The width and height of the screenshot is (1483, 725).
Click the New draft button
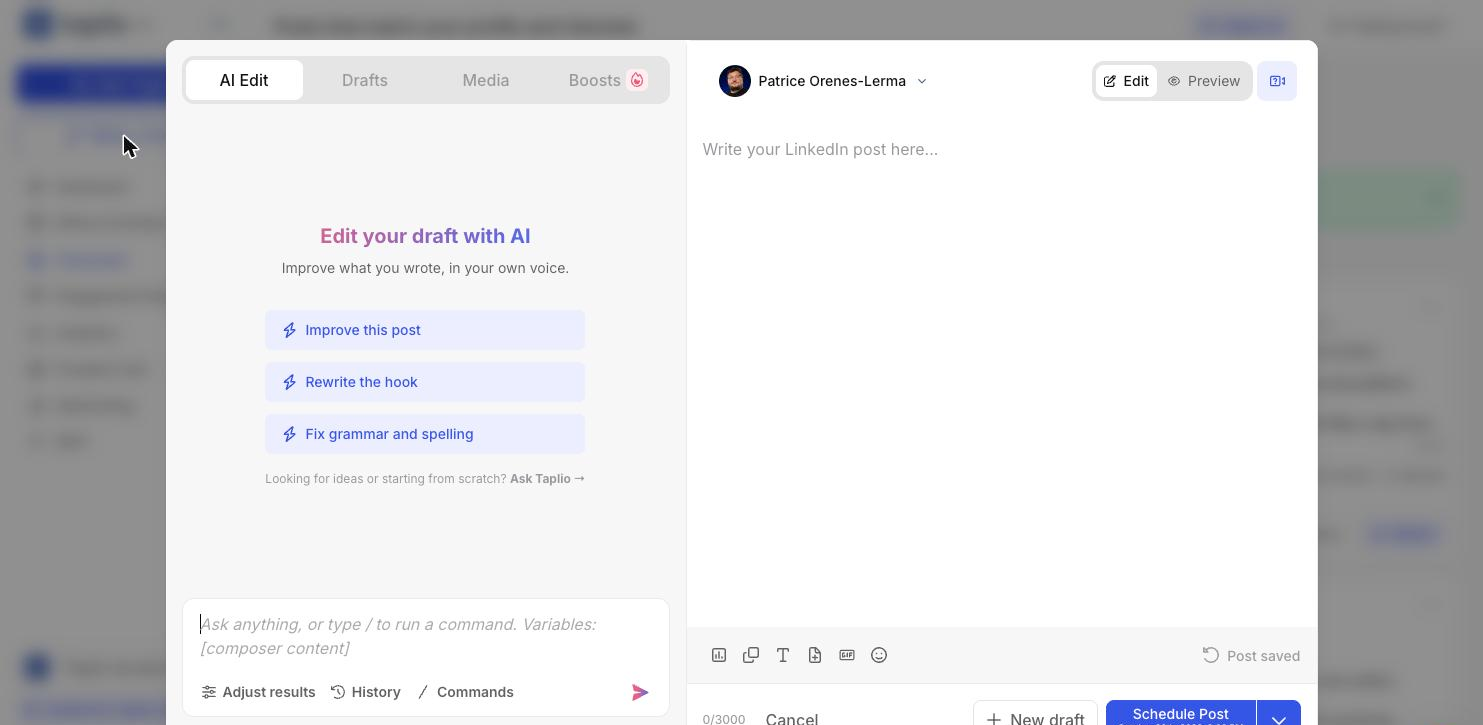[1035, 714]
